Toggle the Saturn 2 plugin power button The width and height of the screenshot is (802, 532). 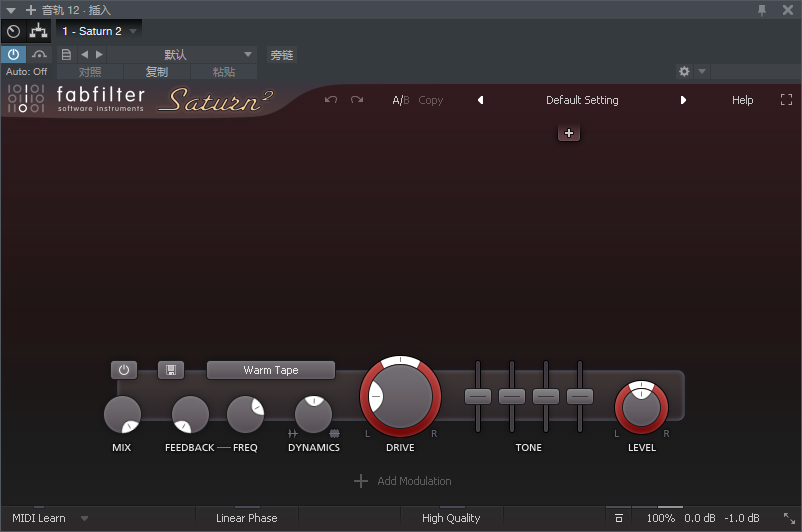pyautogui.click(x=13, y=54)
